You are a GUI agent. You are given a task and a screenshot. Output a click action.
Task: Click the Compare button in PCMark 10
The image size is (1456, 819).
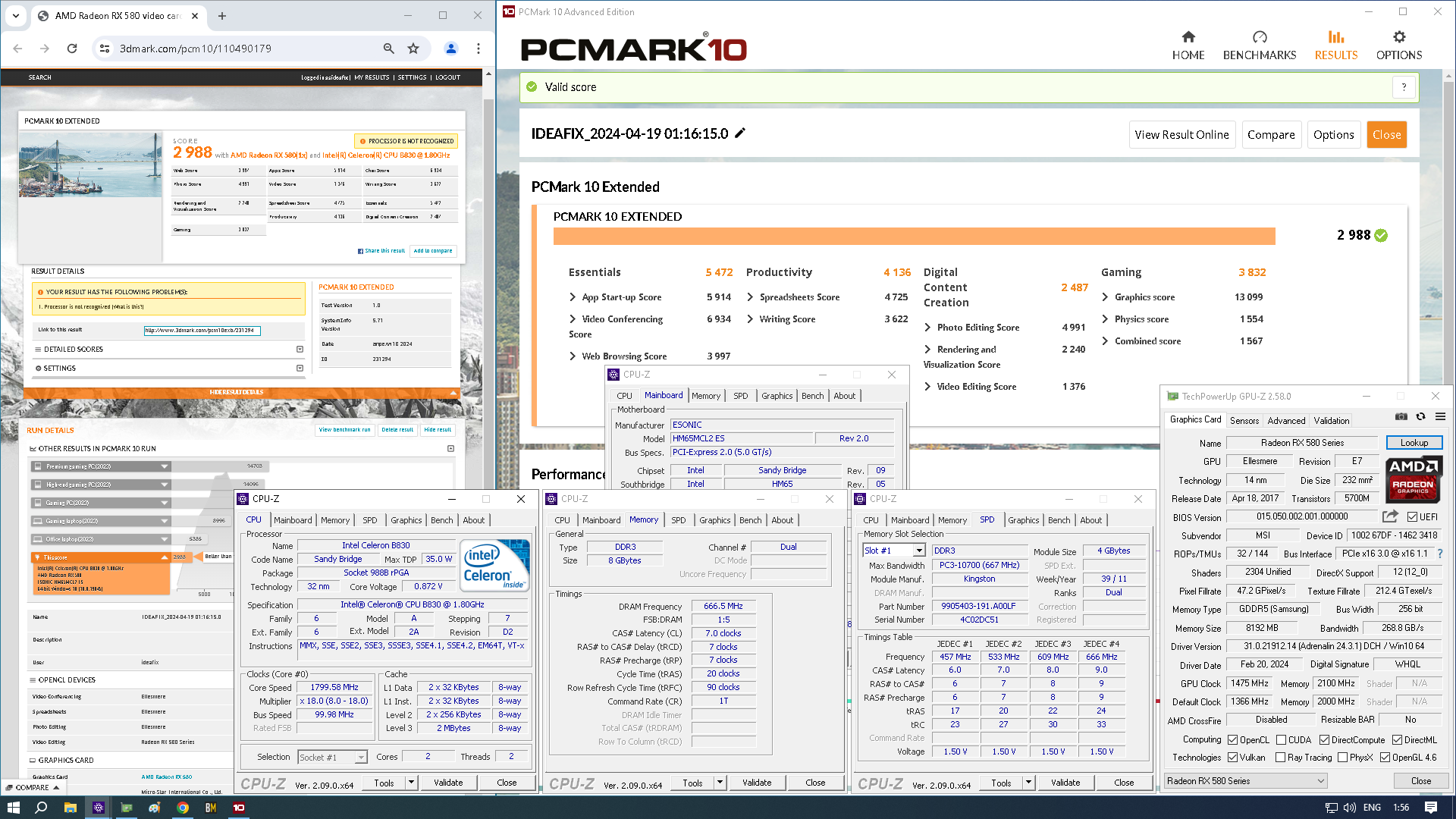pyautogui.click(x=1271, y=135)
